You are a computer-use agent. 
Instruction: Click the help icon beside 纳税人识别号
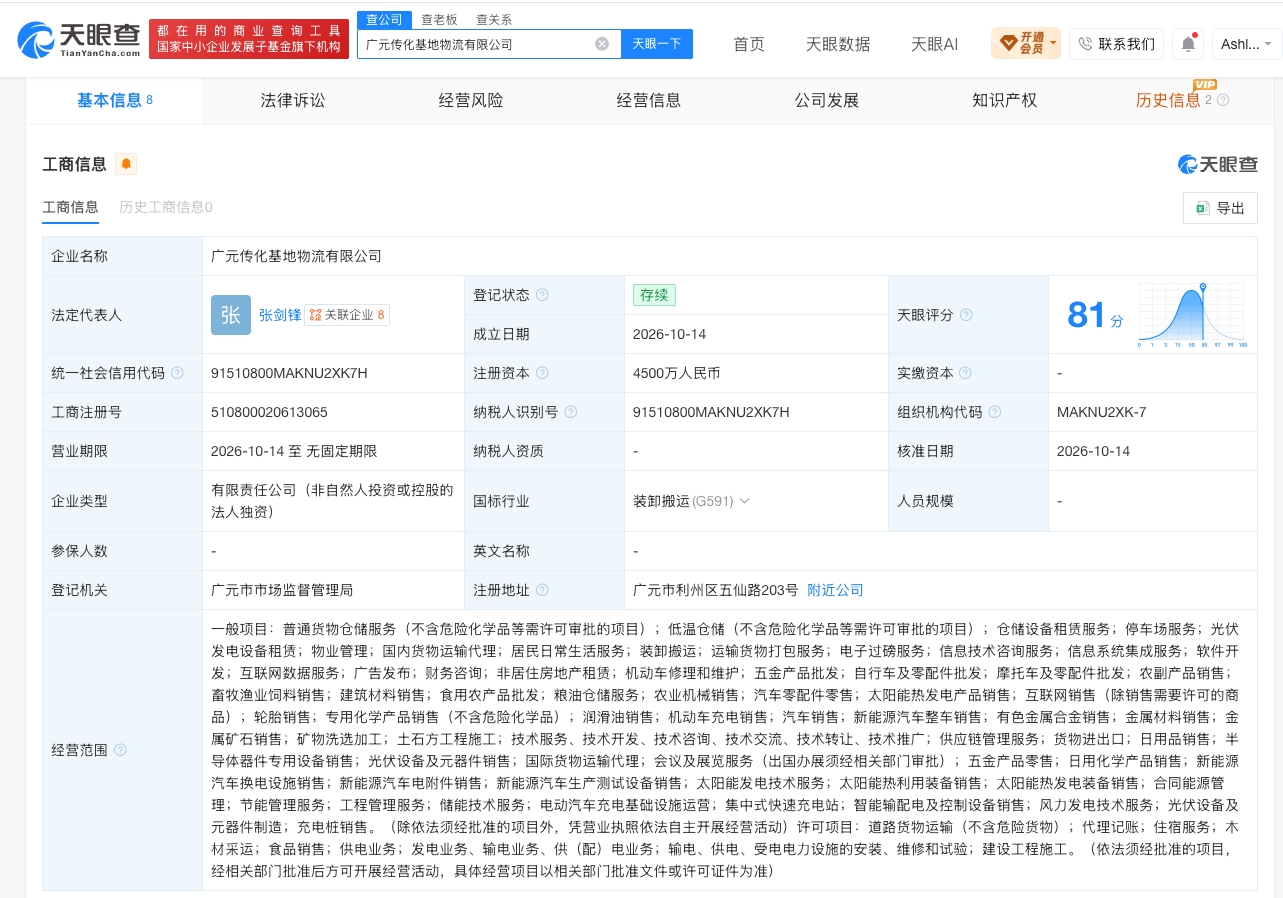(x=571, y=412)
